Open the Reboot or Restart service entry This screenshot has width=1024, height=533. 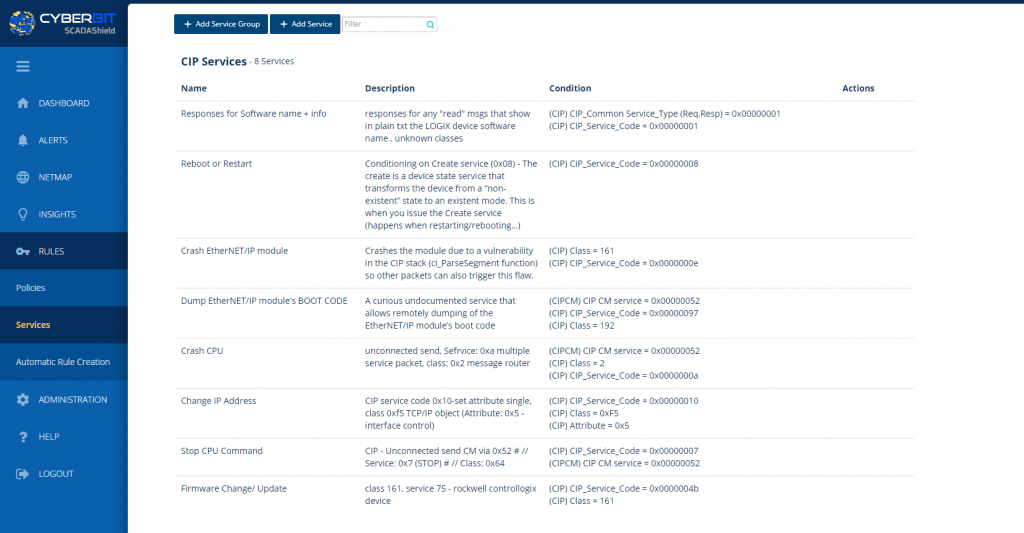point(215,163)
